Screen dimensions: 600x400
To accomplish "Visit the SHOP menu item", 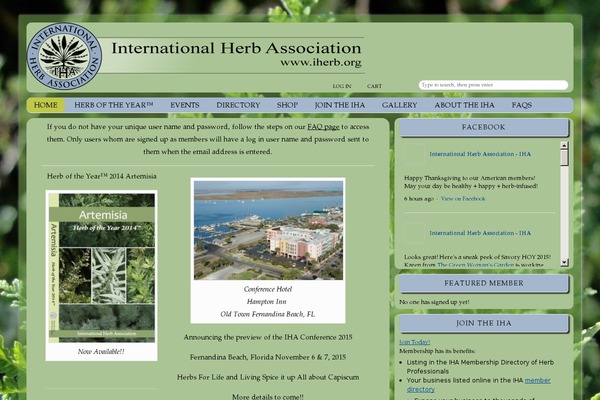I will pyautogui.click(x=287, y=105).
